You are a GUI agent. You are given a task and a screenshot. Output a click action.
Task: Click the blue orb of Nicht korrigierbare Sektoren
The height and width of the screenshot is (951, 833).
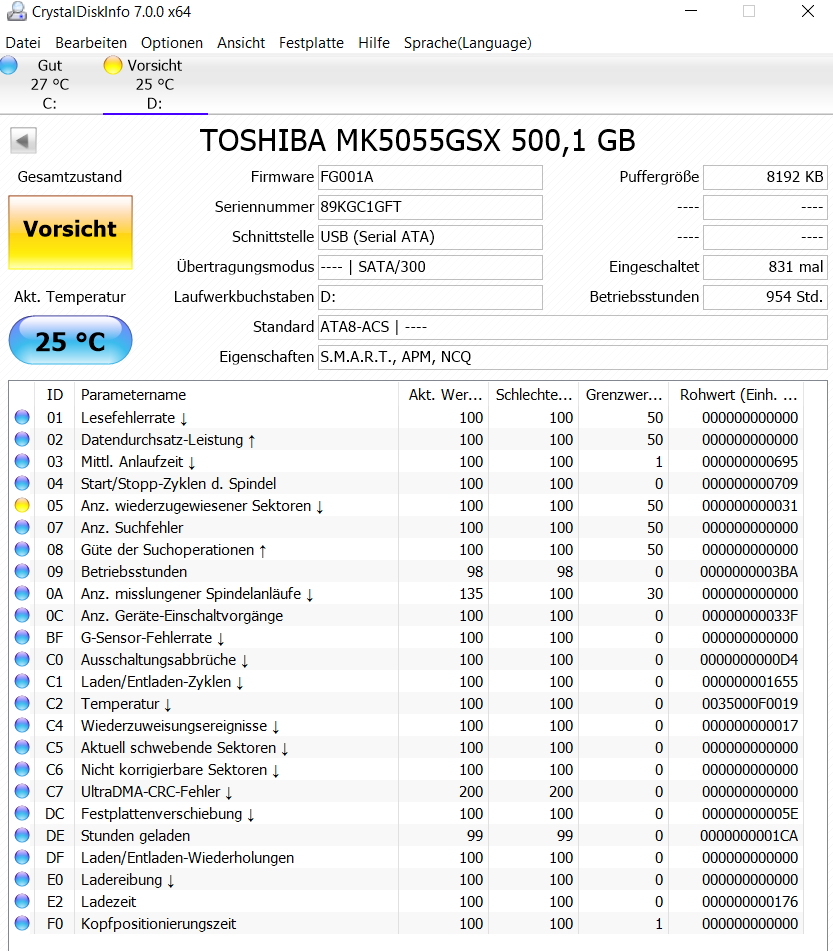coord(22,770)
